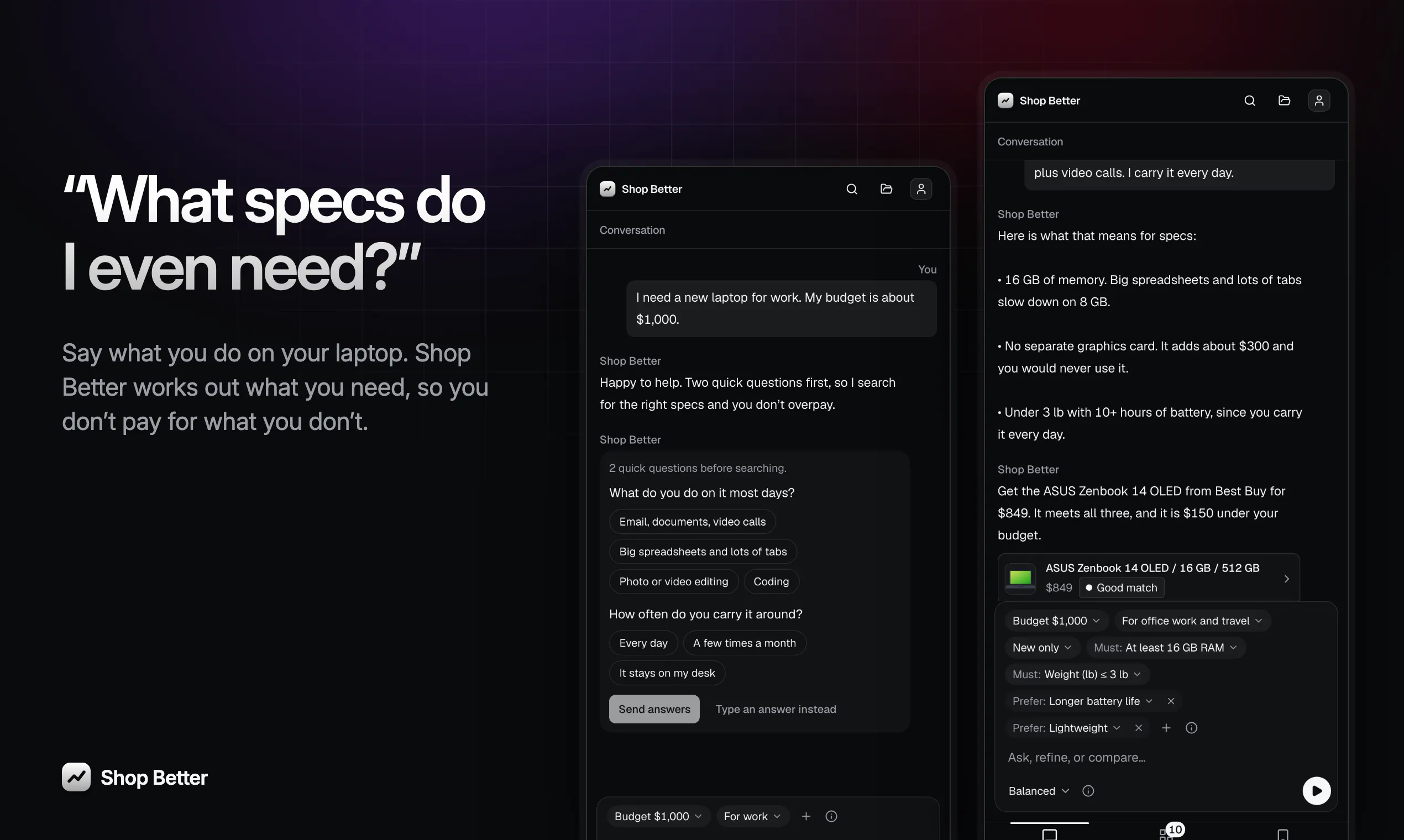Viewport: 1404px width, 840px height.
Task: Open the folder icon in the left chat panel
Action: point(887,189)
